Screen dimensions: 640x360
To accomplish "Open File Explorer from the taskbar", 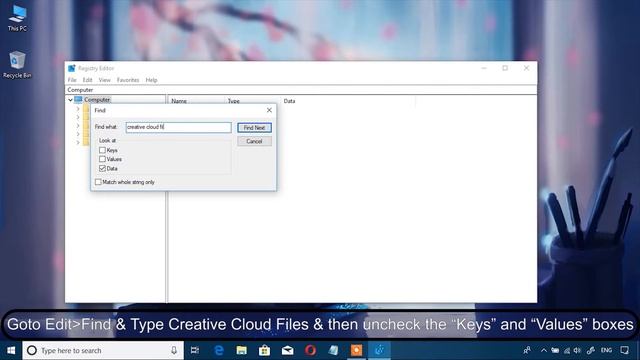I will click(242, 350).
